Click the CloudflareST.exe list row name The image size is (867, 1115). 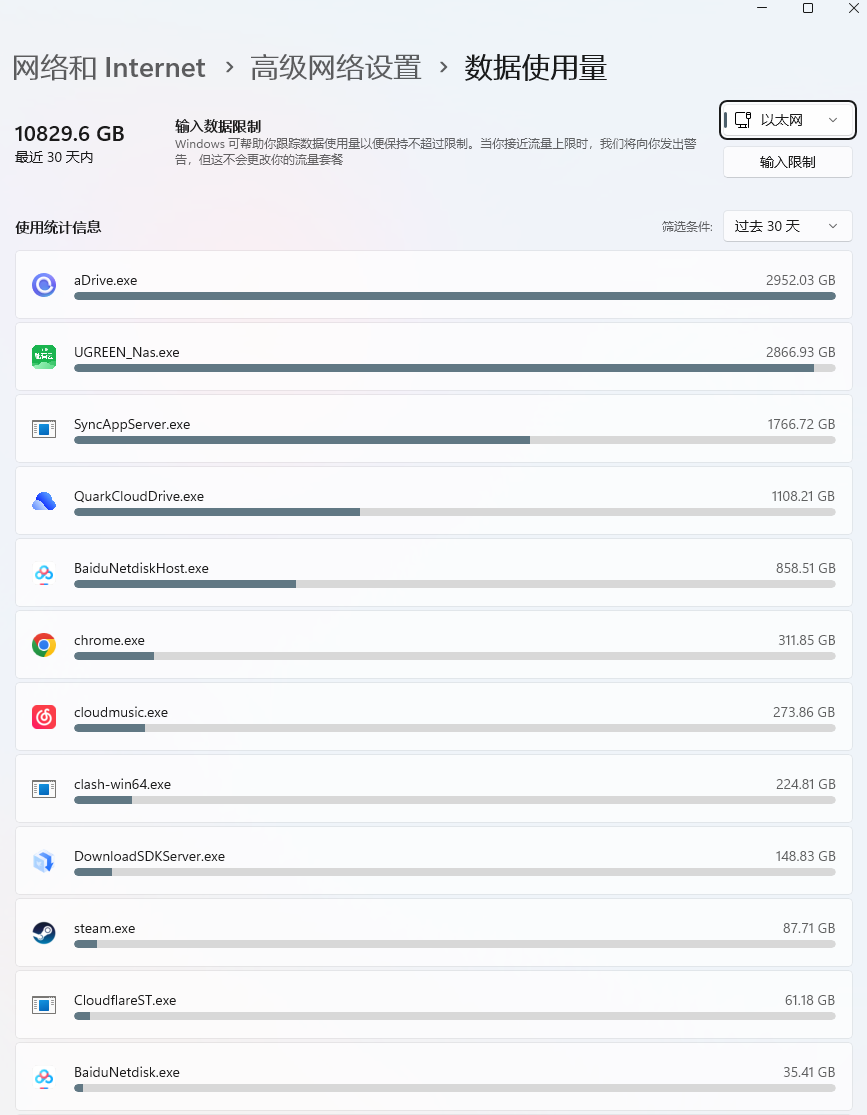coord(125,1000)
